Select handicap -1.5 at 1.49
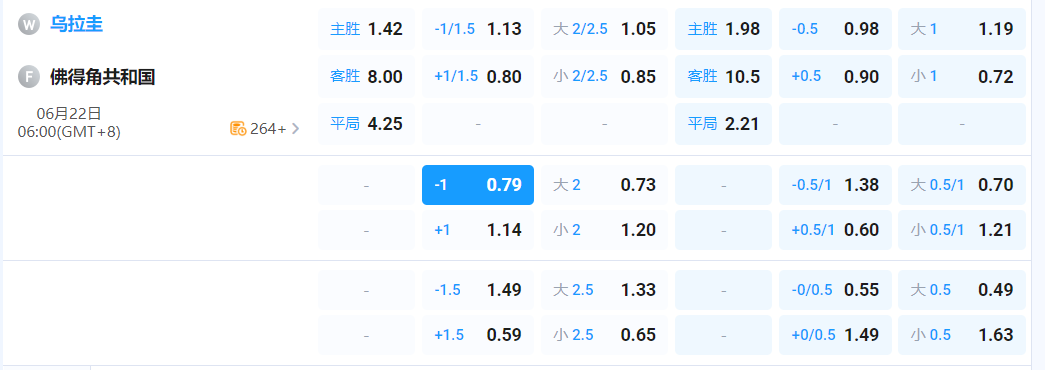1045x370 pixels. [x=478, y=290]
